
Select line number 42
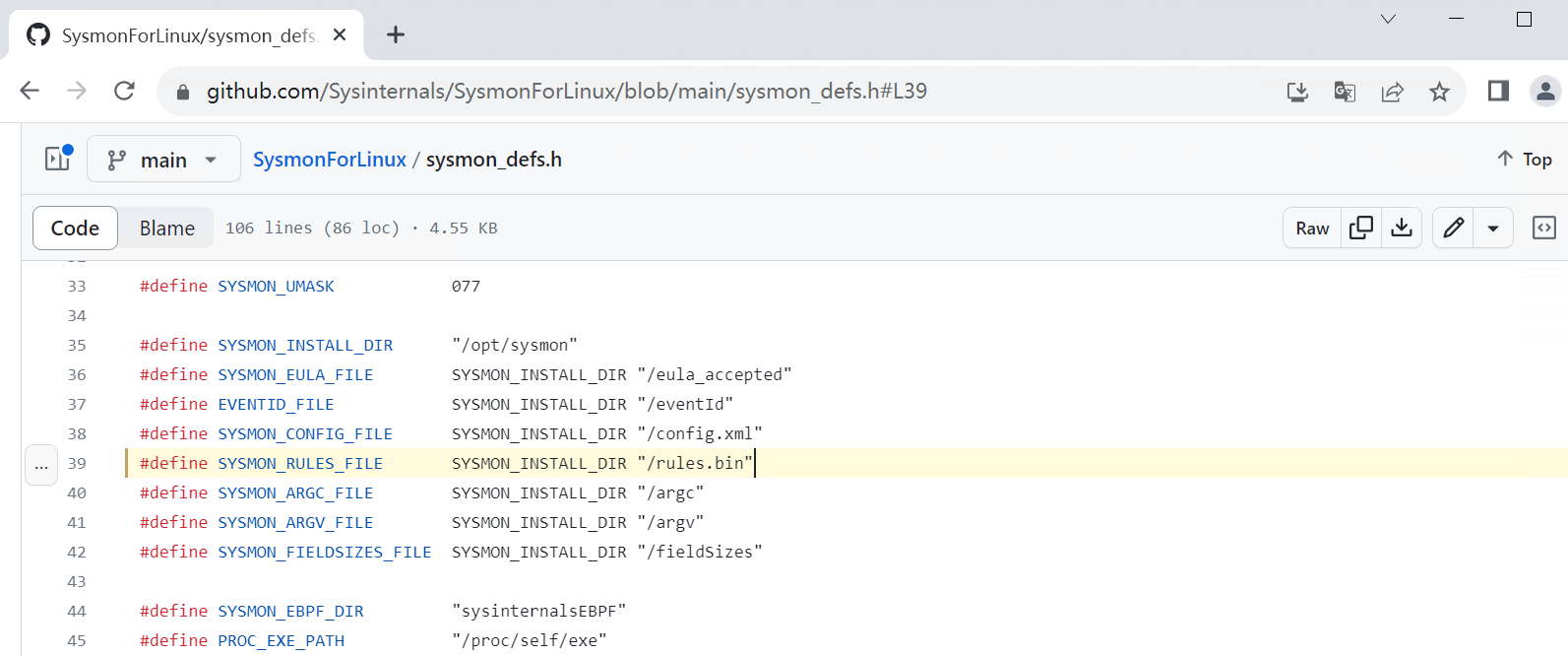pyautogui.click(x=77, y=553)
